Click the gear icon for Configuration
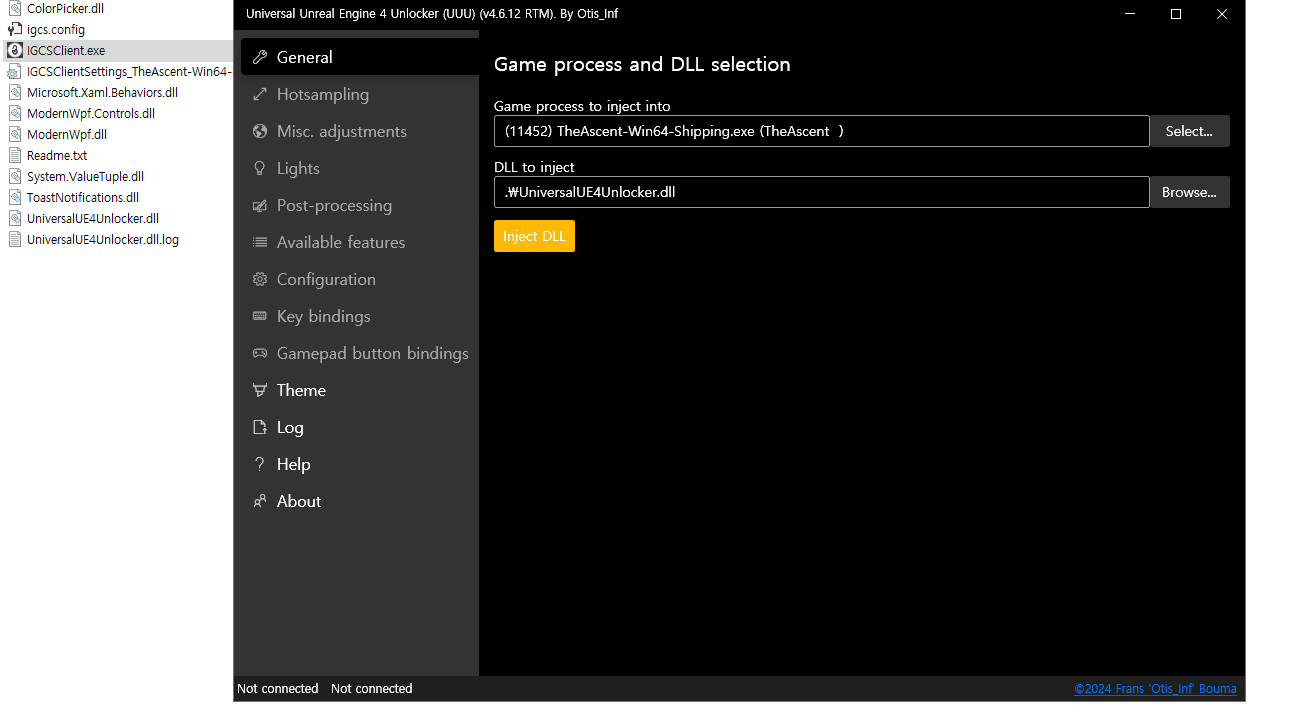The width and height of the screenshot is (1293, 722). click(x=260, y=279)
